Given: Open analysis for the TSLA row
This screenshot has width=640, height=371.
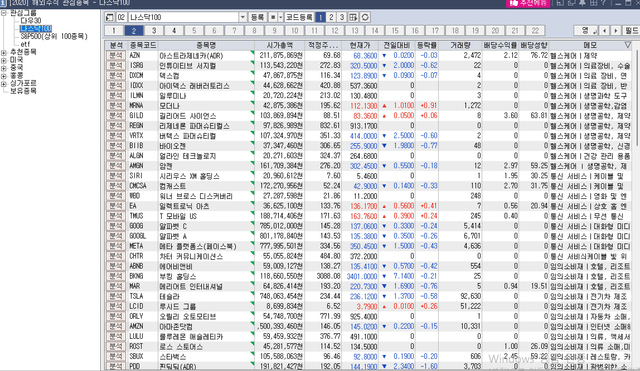Looking at the screenshot, I should [x=116, y=296].
